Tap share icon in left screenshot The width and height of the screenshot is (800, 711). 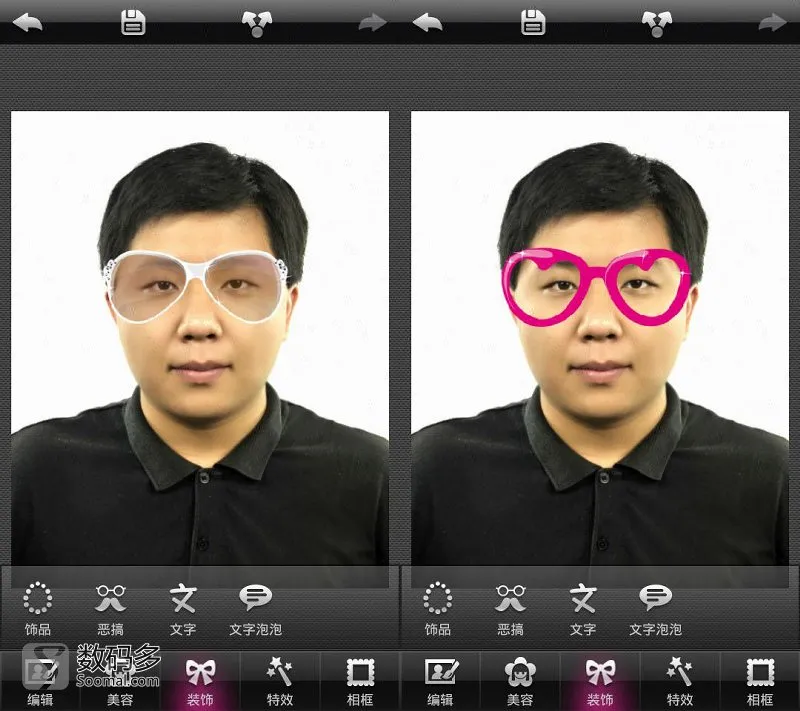257,23
